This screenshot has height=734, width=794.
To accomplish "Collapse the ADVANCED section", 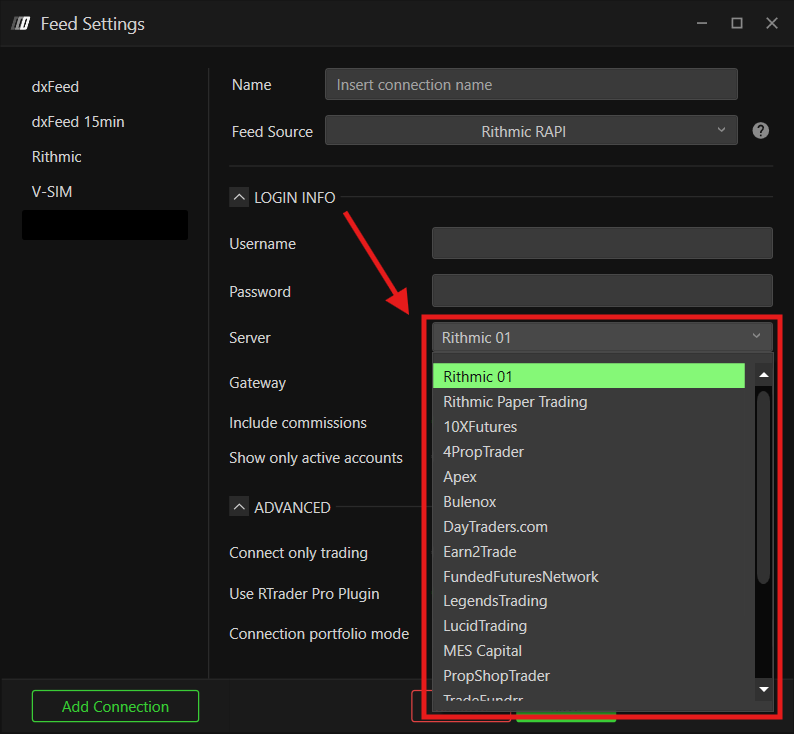I will pyautogui.click(x=239, y=506).
